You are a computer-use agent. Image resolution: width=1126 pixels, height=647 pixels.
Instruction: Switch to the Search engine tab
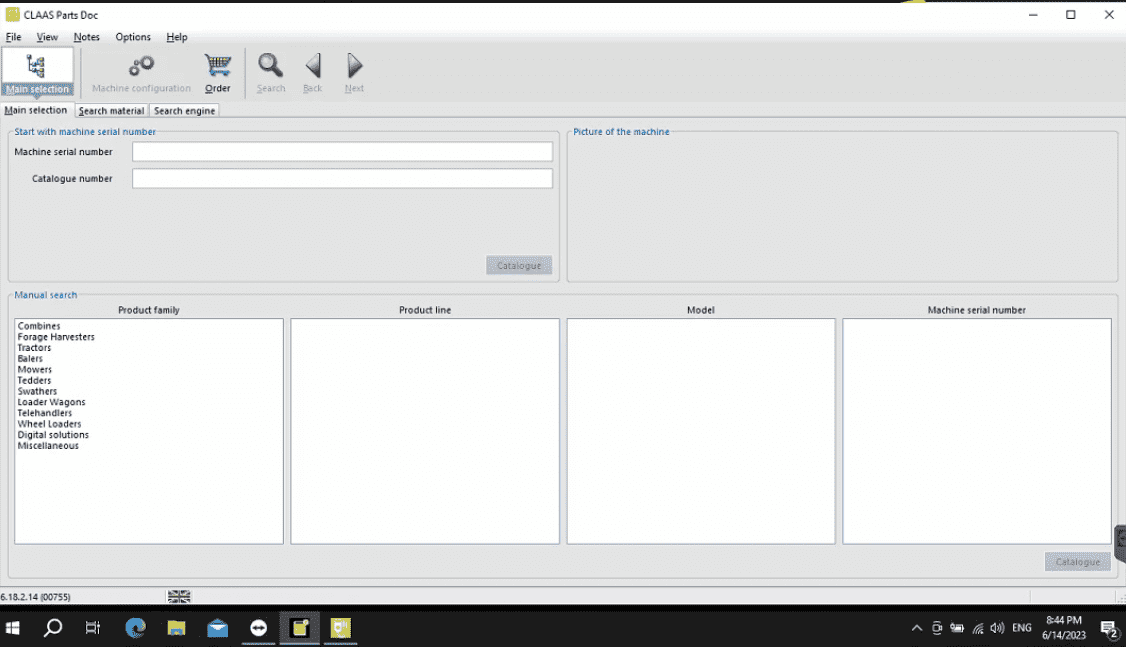click(185, 111)
